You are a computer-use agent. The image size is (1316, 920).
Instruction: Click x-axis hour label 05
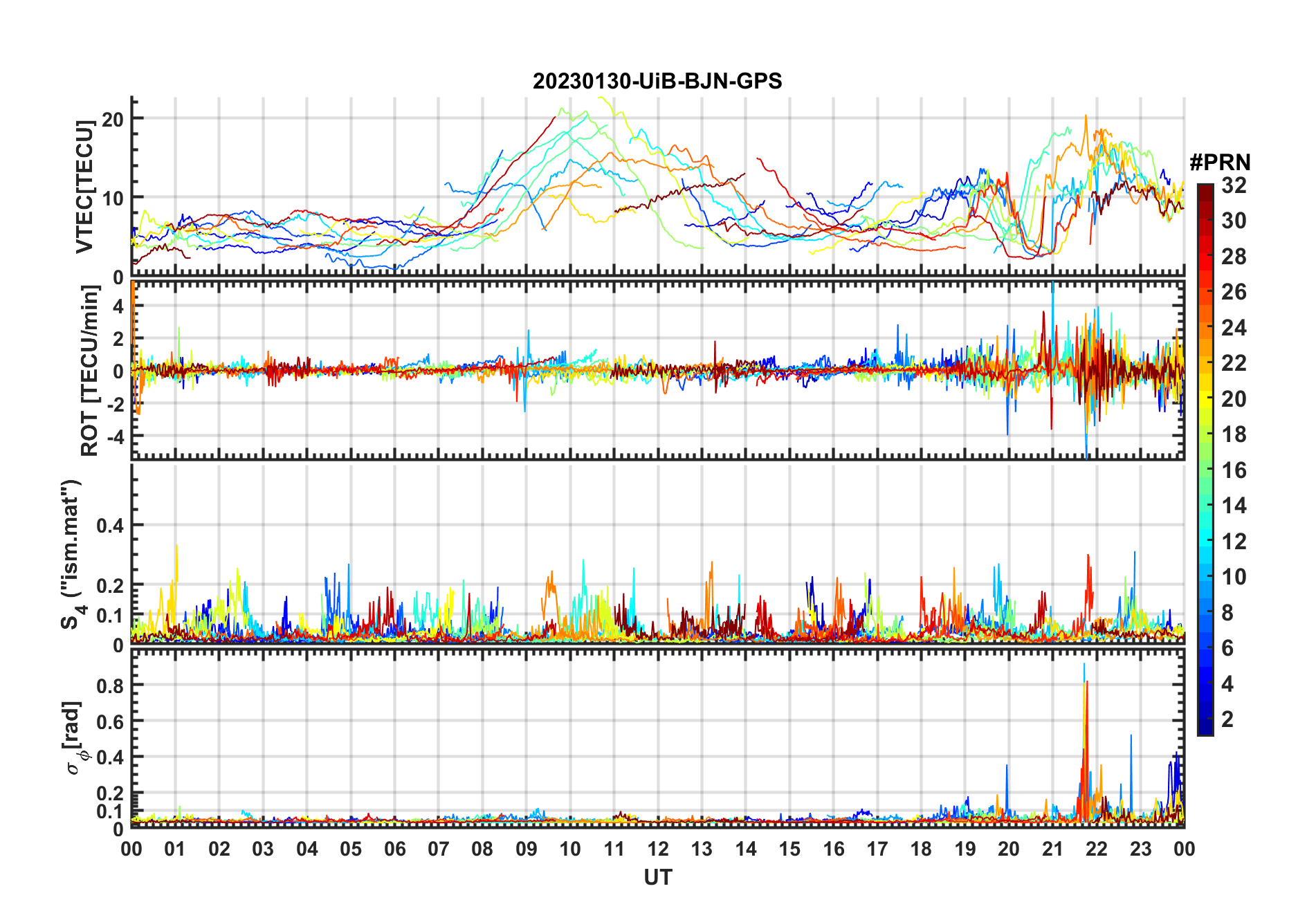click(x=351, y=849)
